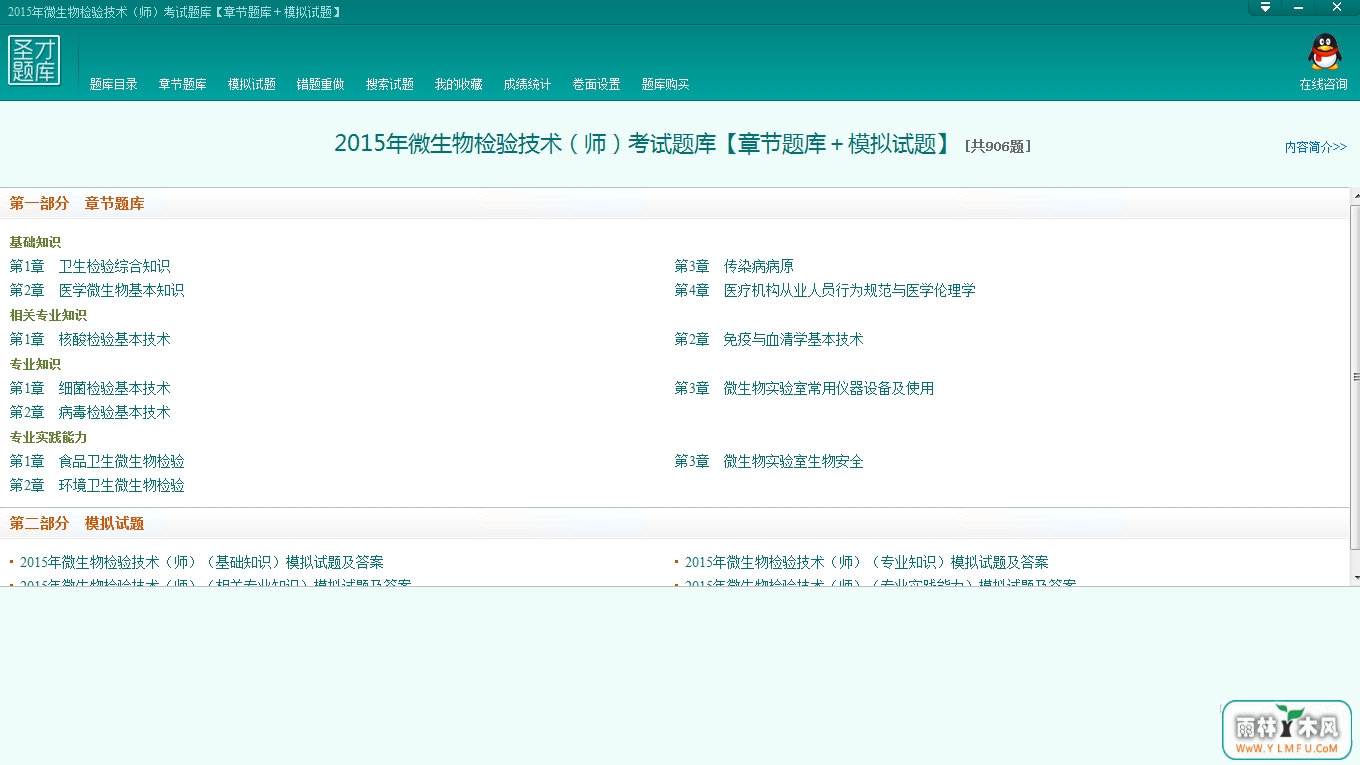Click the 题库购买 menu item

point(666,85)
